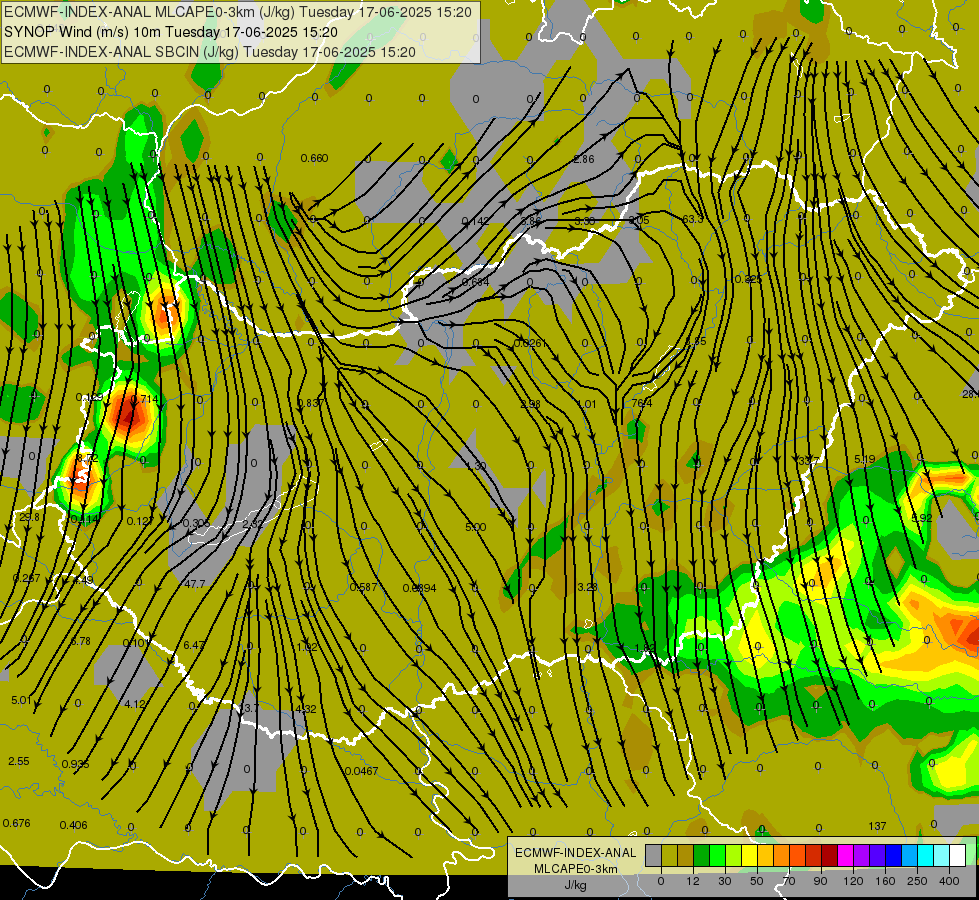Click the MLCAPE0-3km title line in header

(238, 12)
